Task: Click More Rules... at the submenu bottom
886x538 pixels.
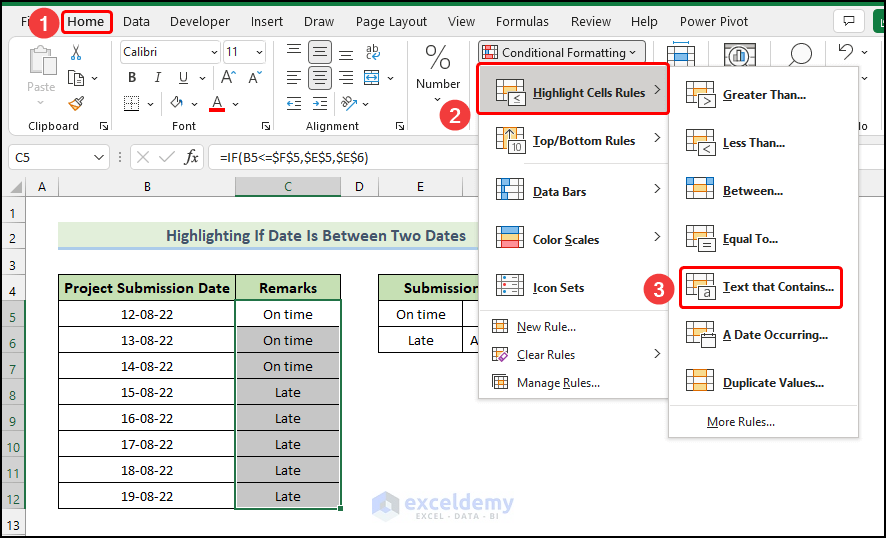Action: 763,422
